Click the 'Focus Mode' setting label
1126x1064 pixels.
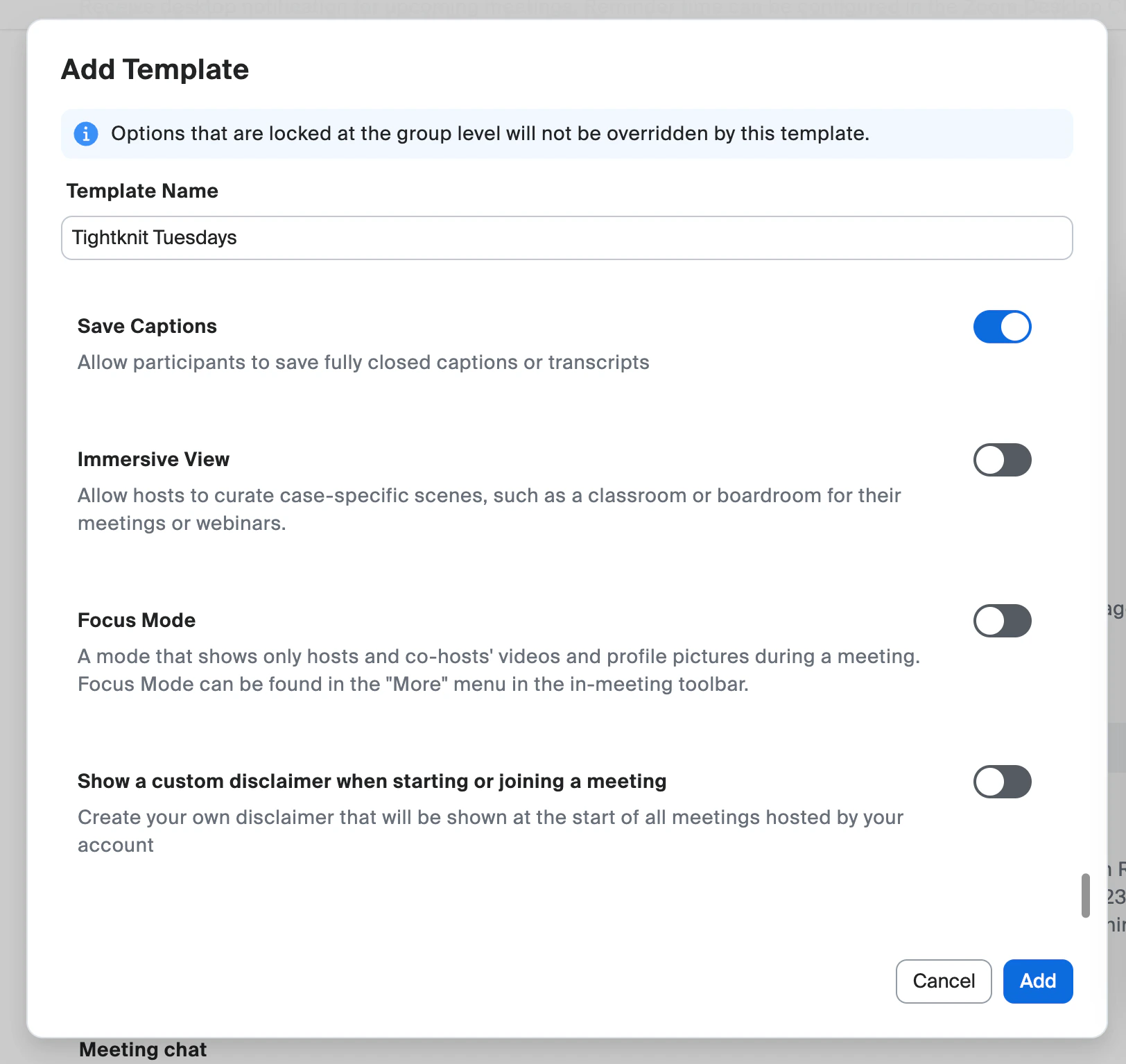136,620
